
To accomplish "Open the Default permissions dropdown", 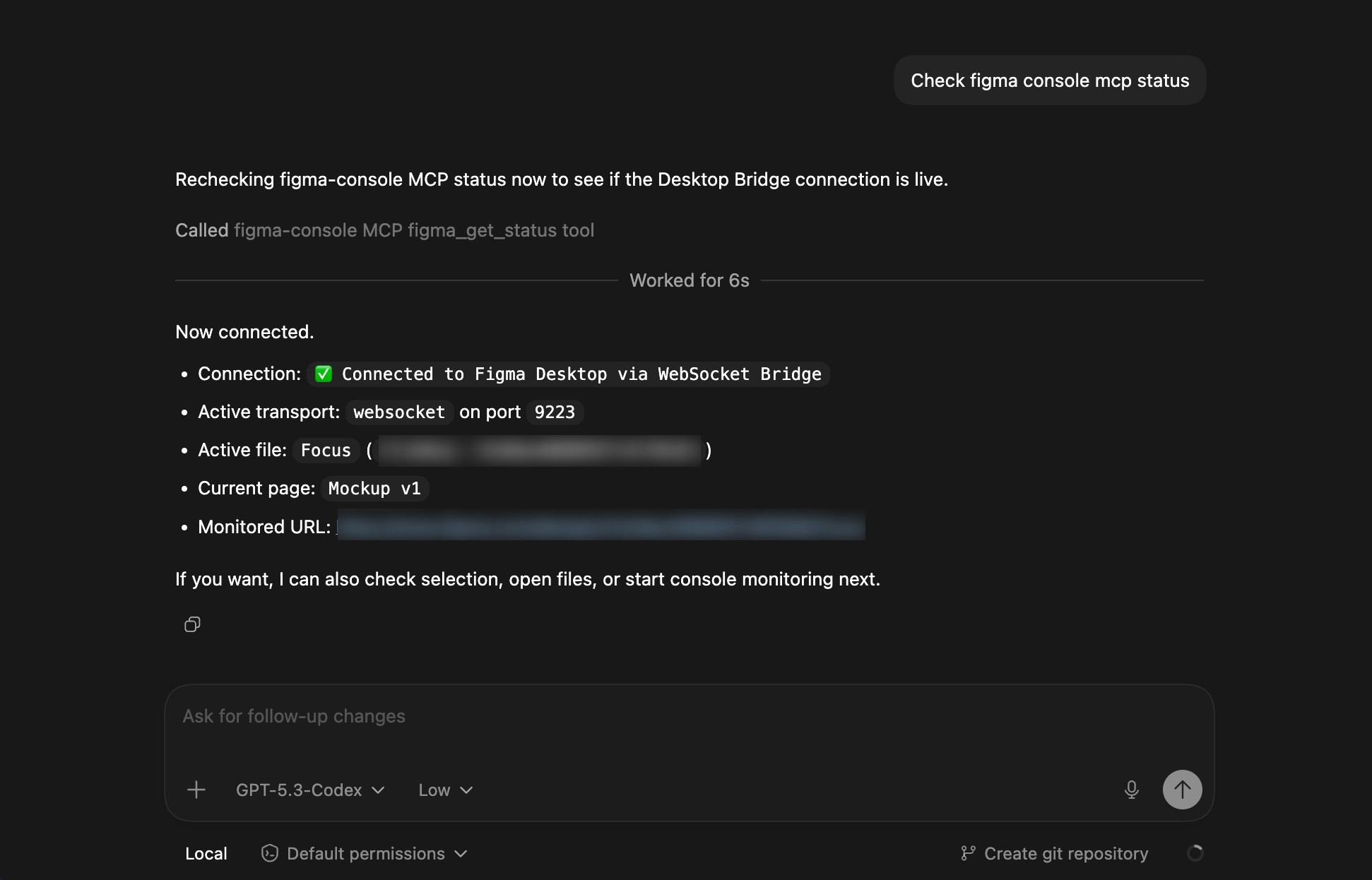I will 365,853.
